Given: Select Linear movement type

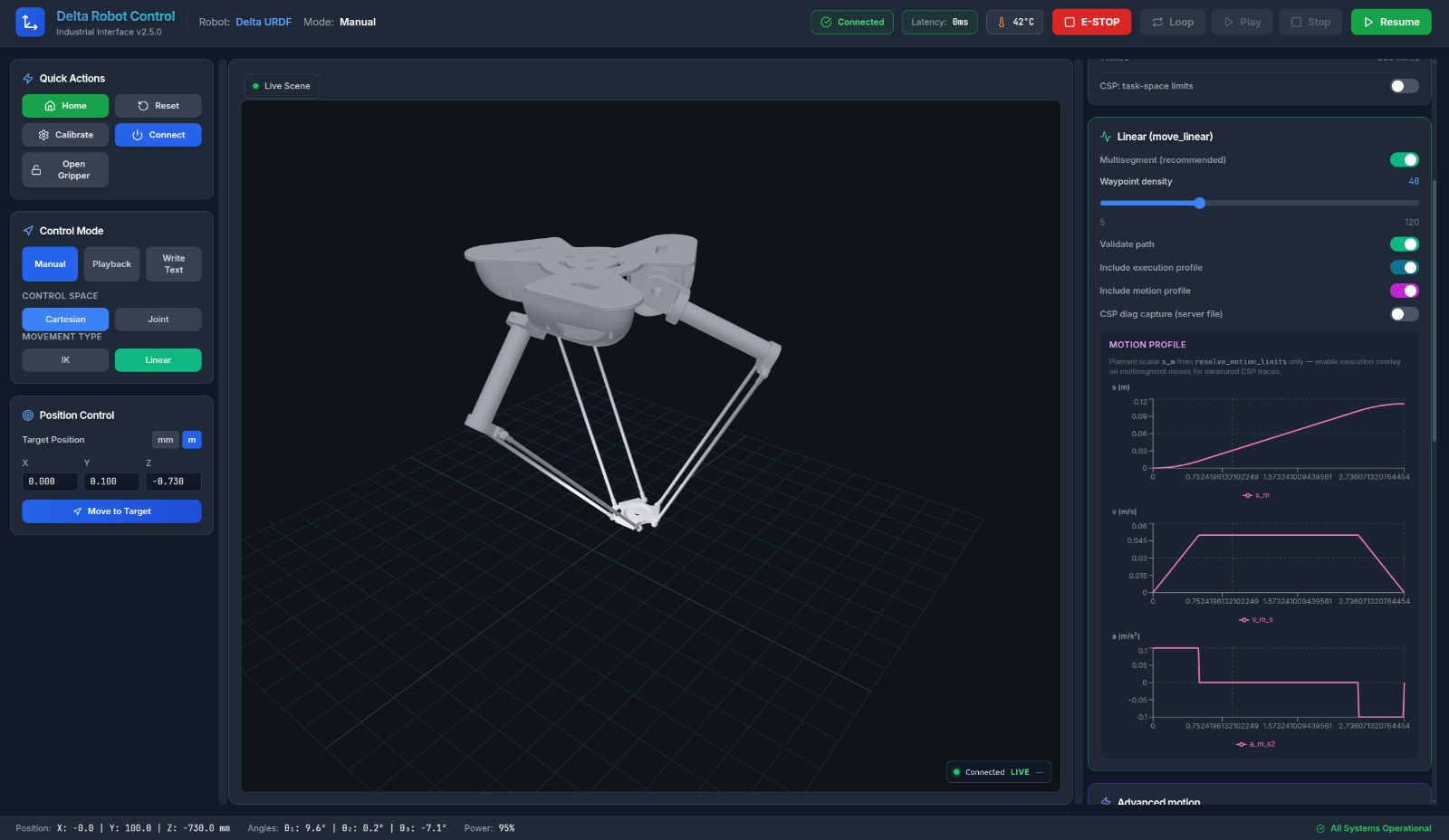Looking at the screenshot, I should pos(158,360).
